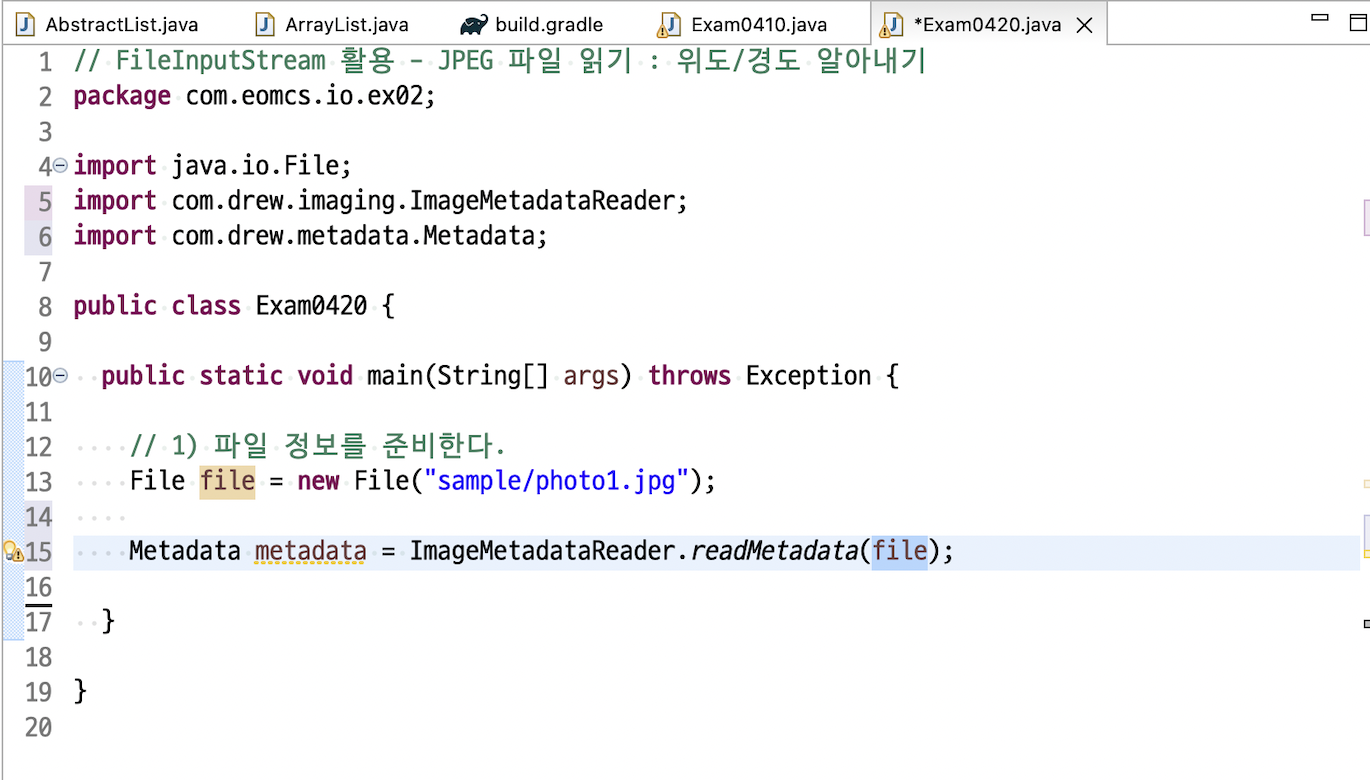Click 'Exception' in method signature

pyautogui.click(x=808, y=376)
